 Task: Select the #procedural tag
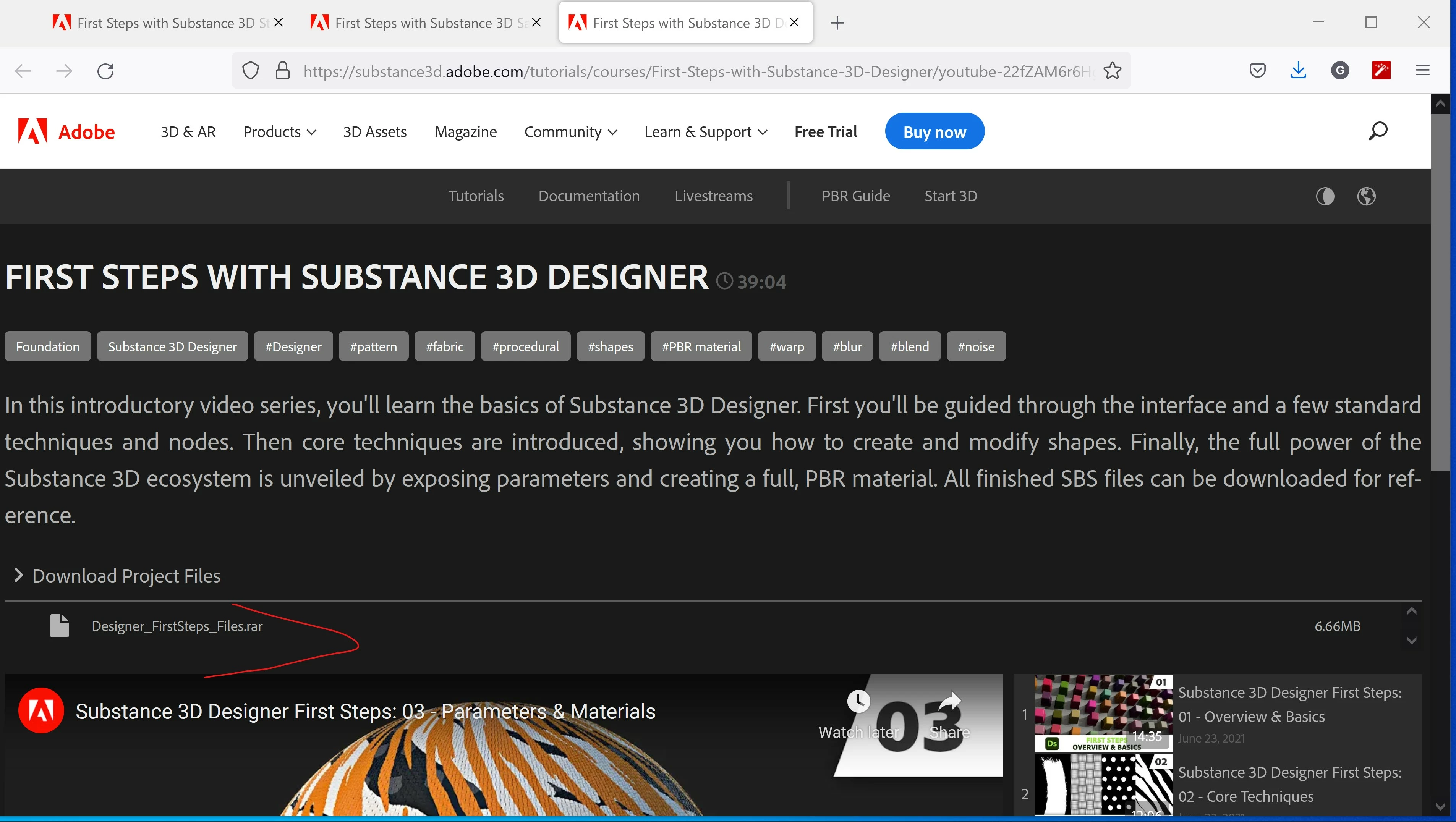[525, 346]
